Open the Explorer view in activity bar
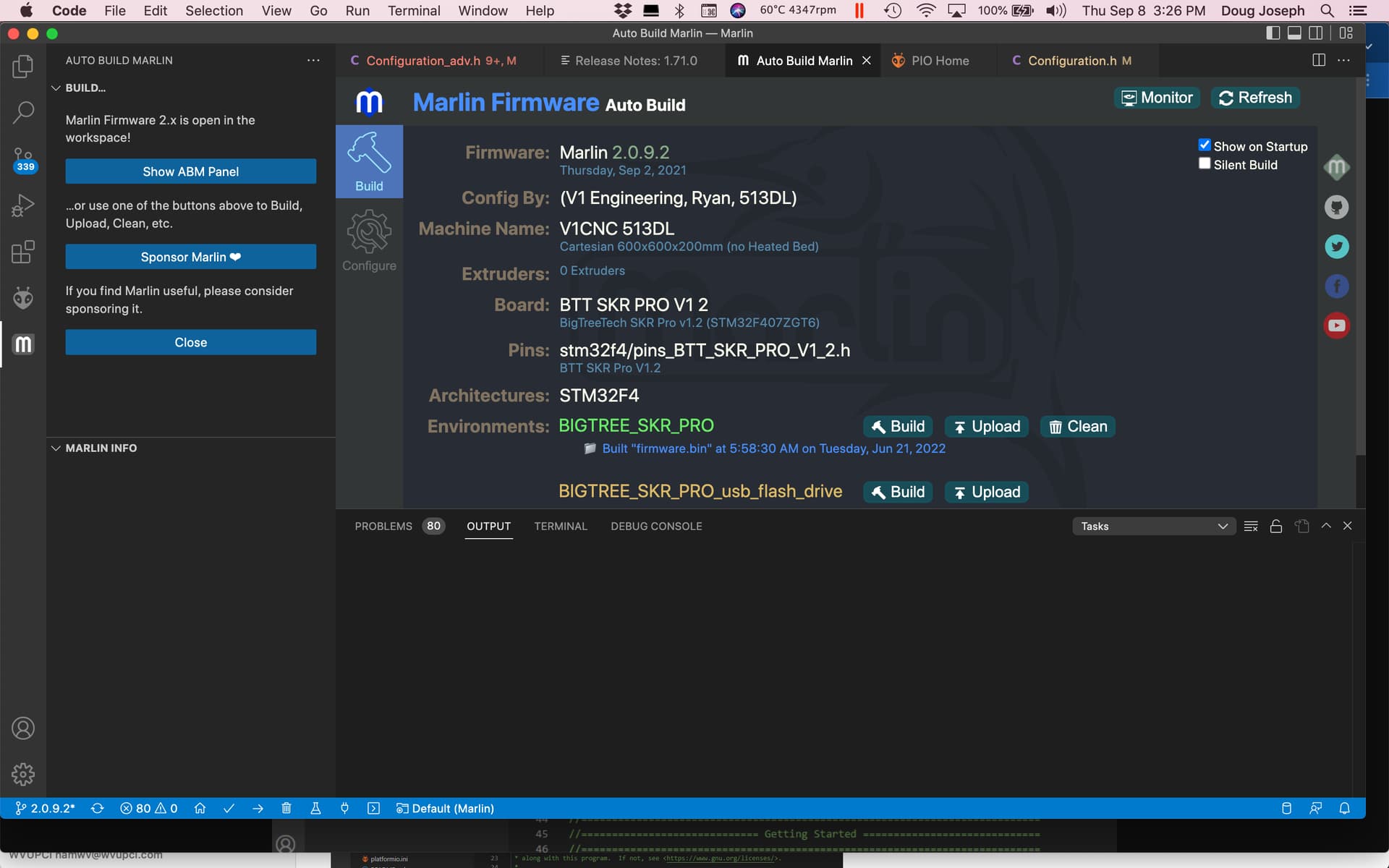Viewport: 1389px width, 868px height. [23, 67]
